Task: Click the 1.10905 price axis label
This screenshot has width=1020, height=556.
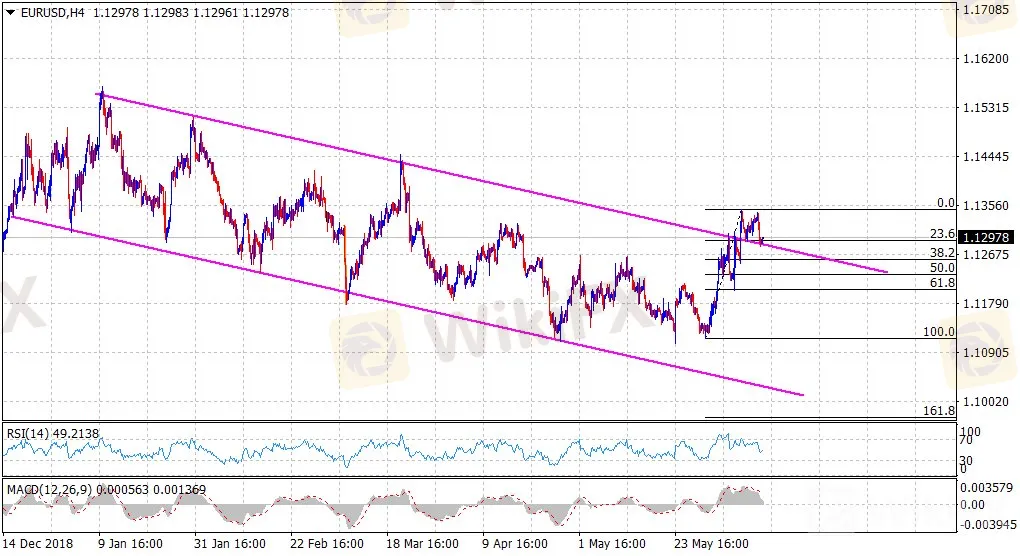Action: pos(986,352)
